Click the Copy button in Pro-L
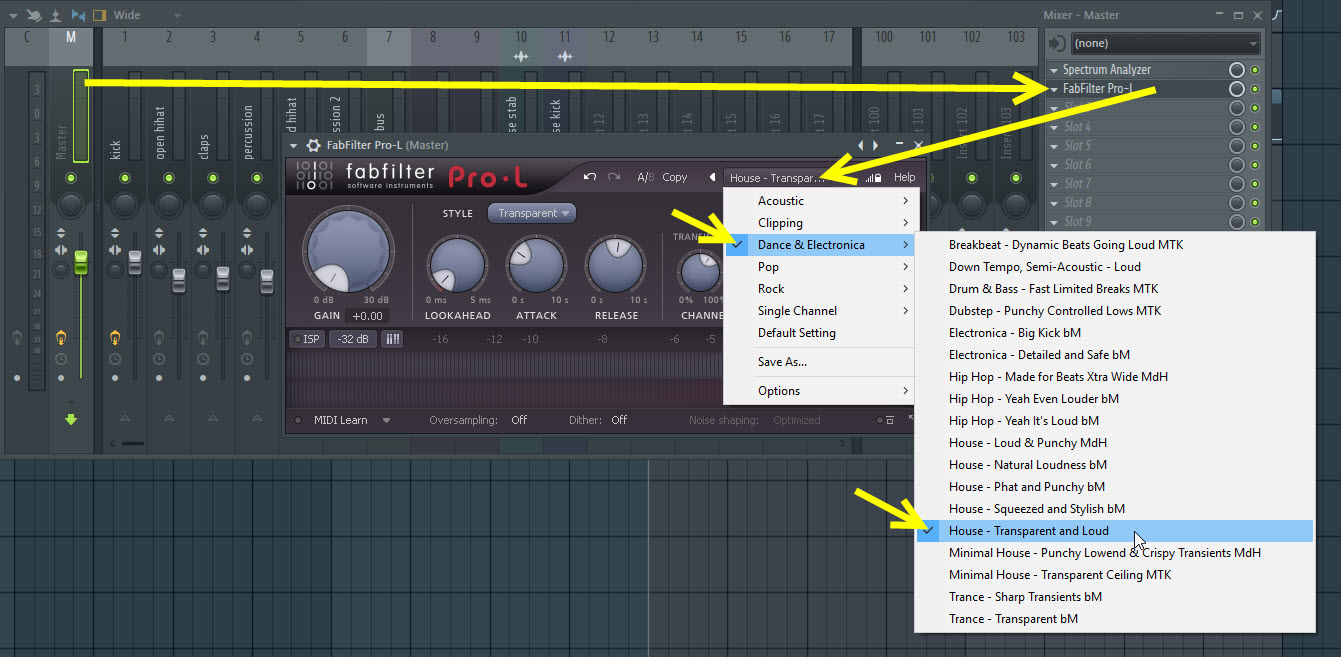1341x657 pixels. point(675,177)
